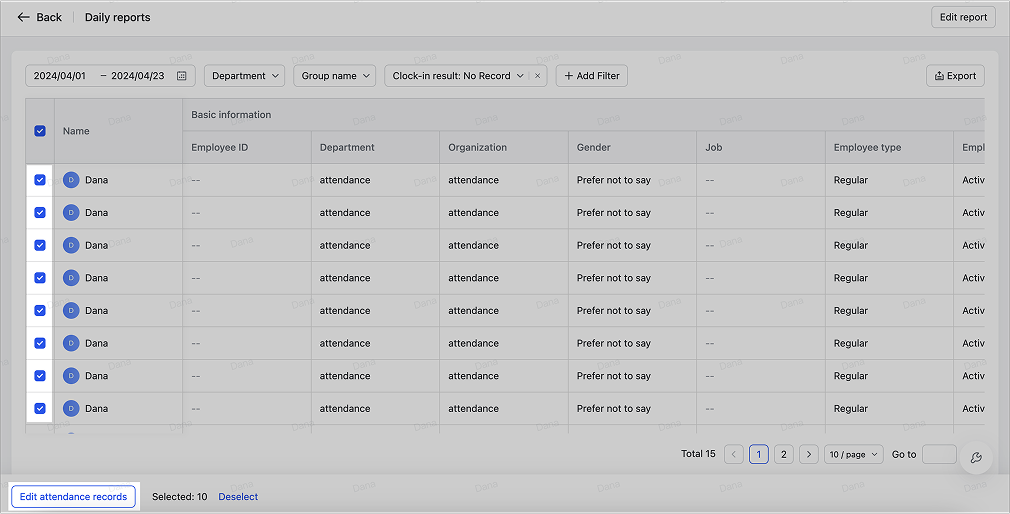Expand the Department filter dropdown
This screenshot has height=514, width=1010.
click(244, 76)
